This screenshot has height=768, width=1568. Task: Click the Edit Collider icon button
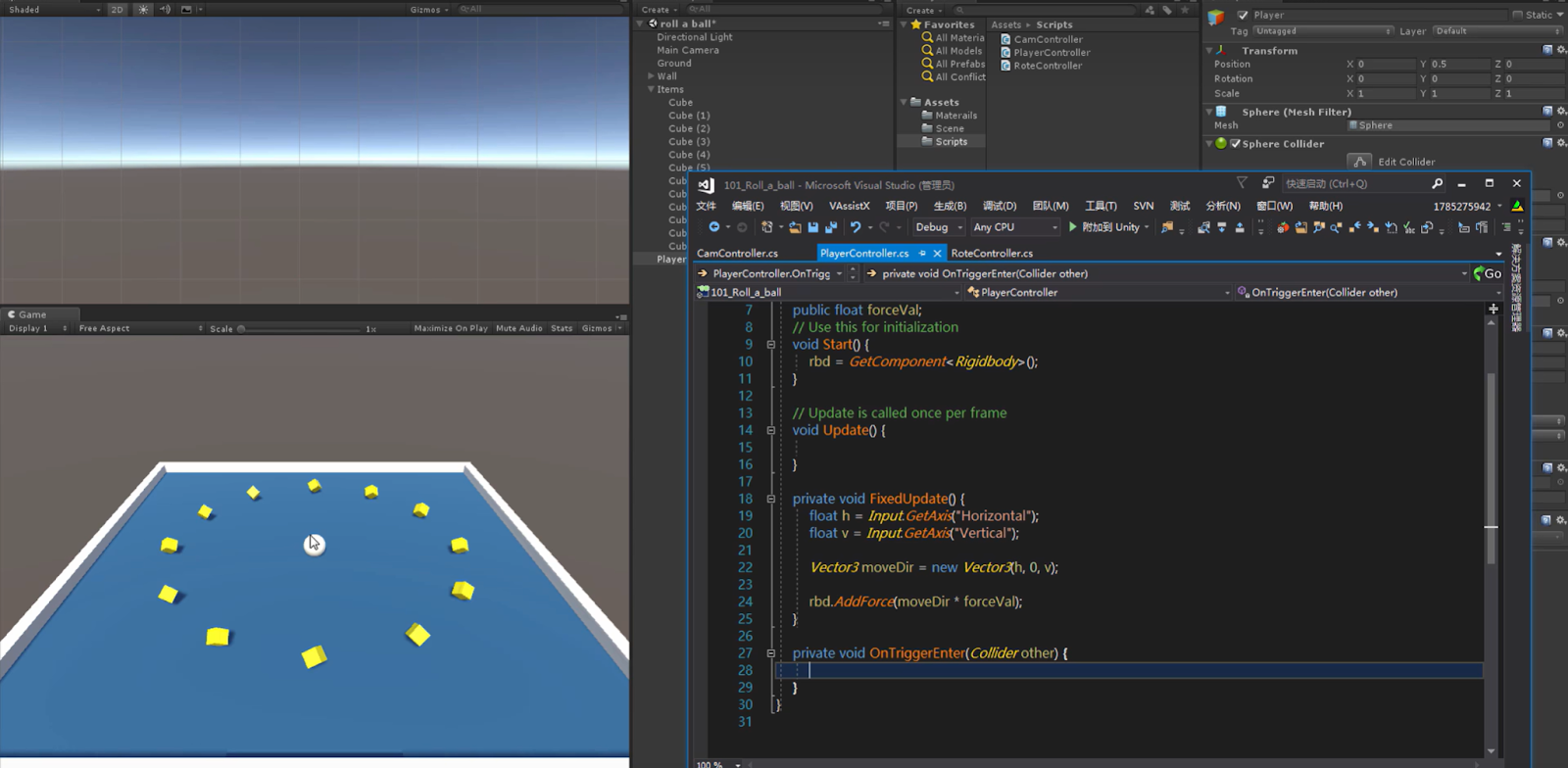1359,162
